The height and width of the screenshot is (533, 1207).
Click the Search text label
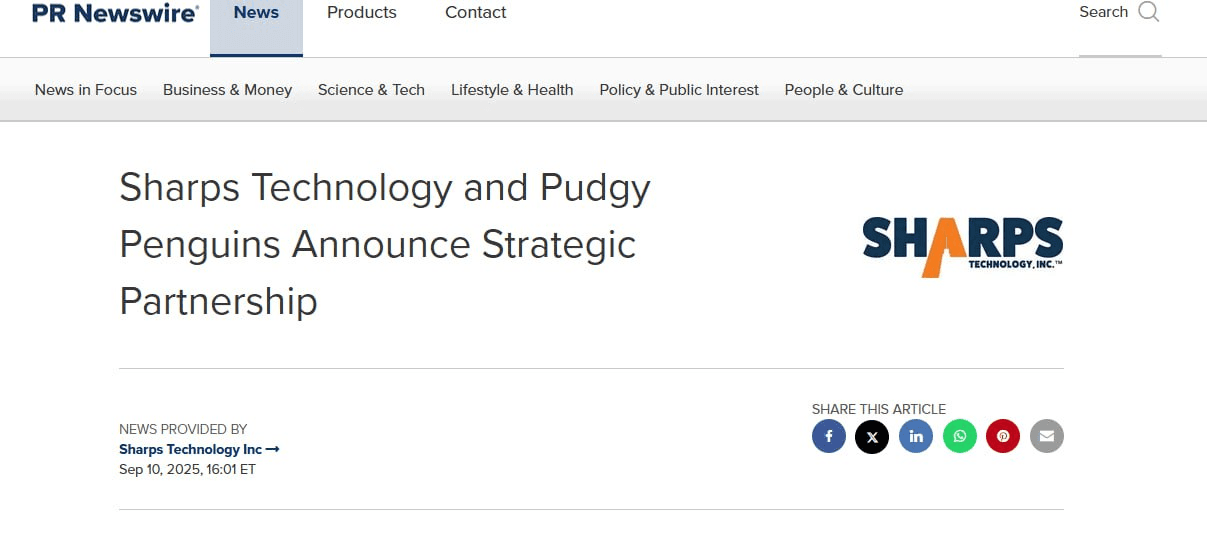(x=1104, y=12)
